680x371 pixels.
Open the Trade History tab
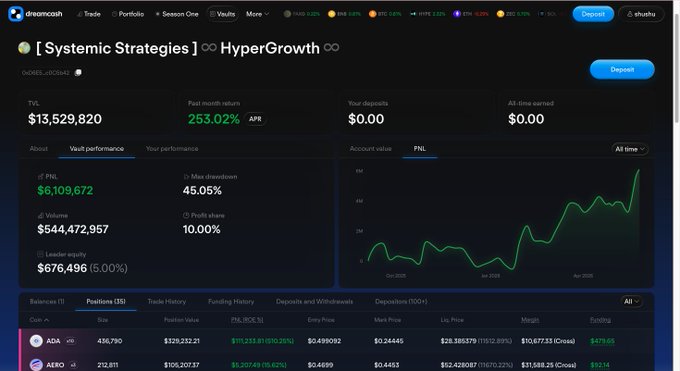click(x=167, y=301)
